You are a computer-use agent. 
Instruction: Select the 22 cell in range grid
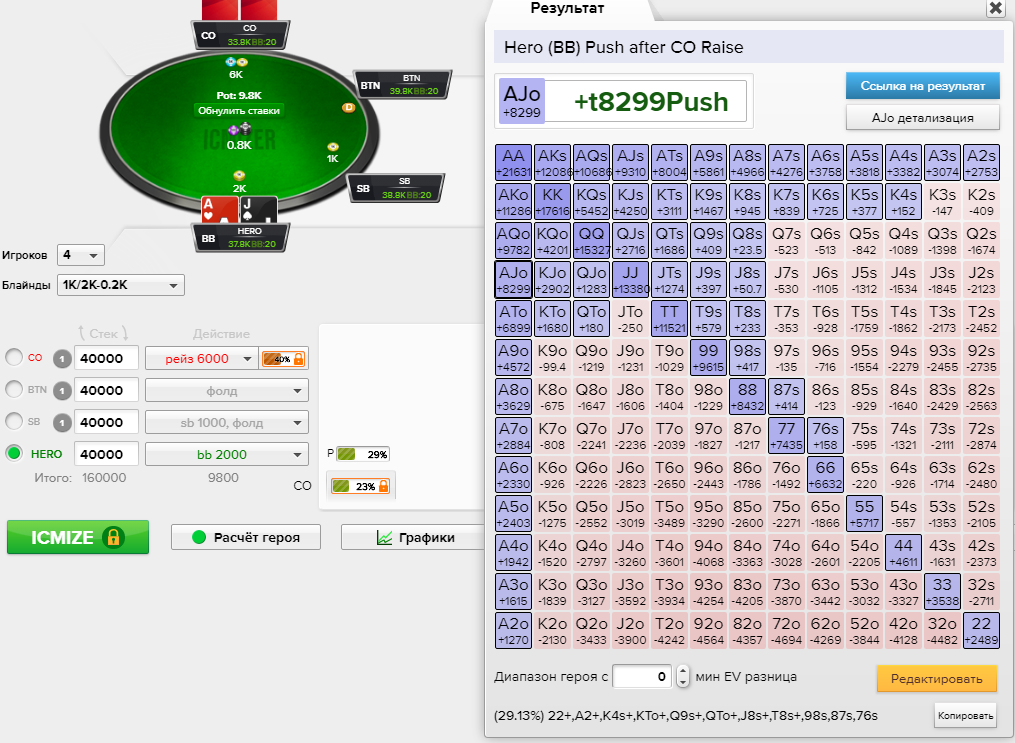point(981,630)
